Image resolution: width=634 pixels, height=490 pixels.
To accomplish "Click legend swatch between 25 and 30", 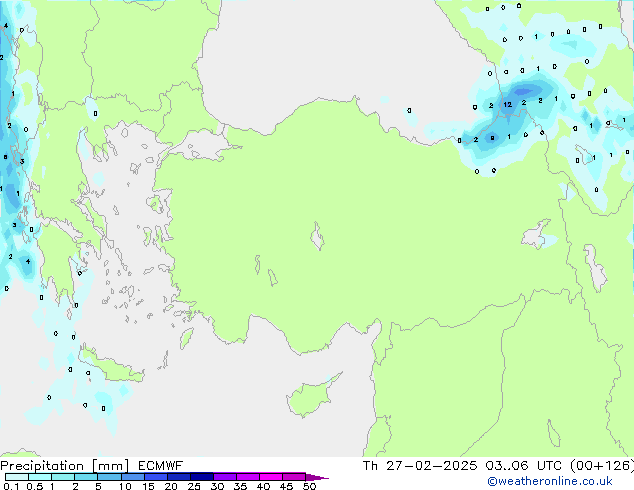I will (x=201, y=477).
